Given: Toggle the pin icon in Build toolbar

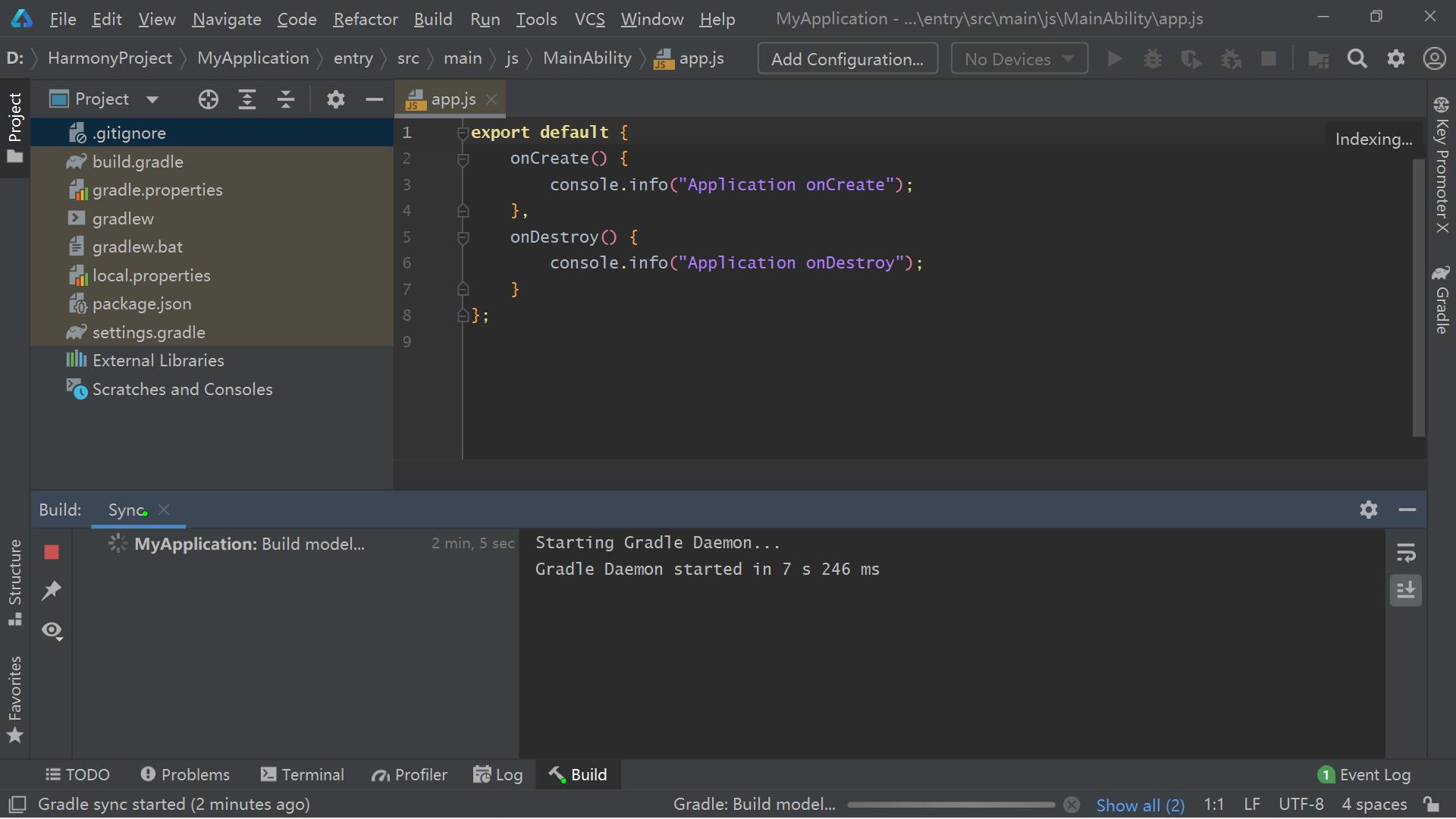Looking at the screenshot, I should coord(52,590).
